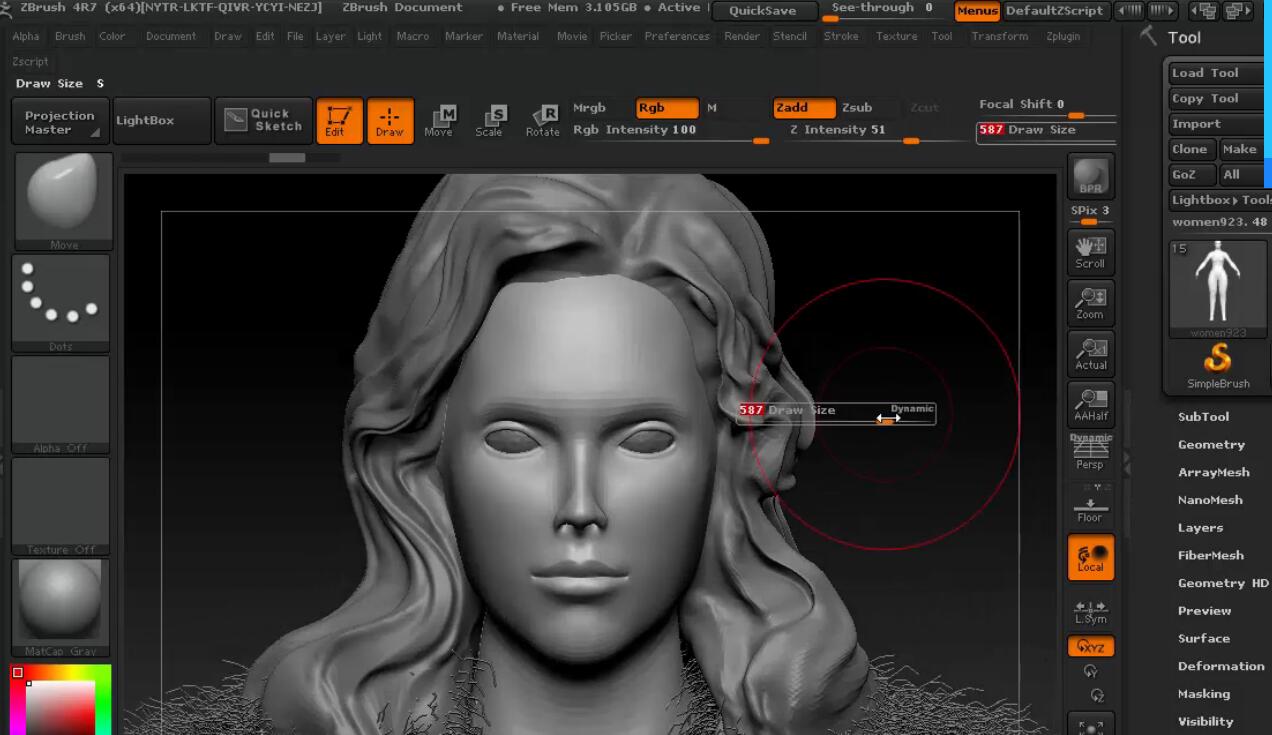Viewport: 1272px width, 735px height.
Task: Select the Scroll navigation icon
Action: (x=1090, y=251)
